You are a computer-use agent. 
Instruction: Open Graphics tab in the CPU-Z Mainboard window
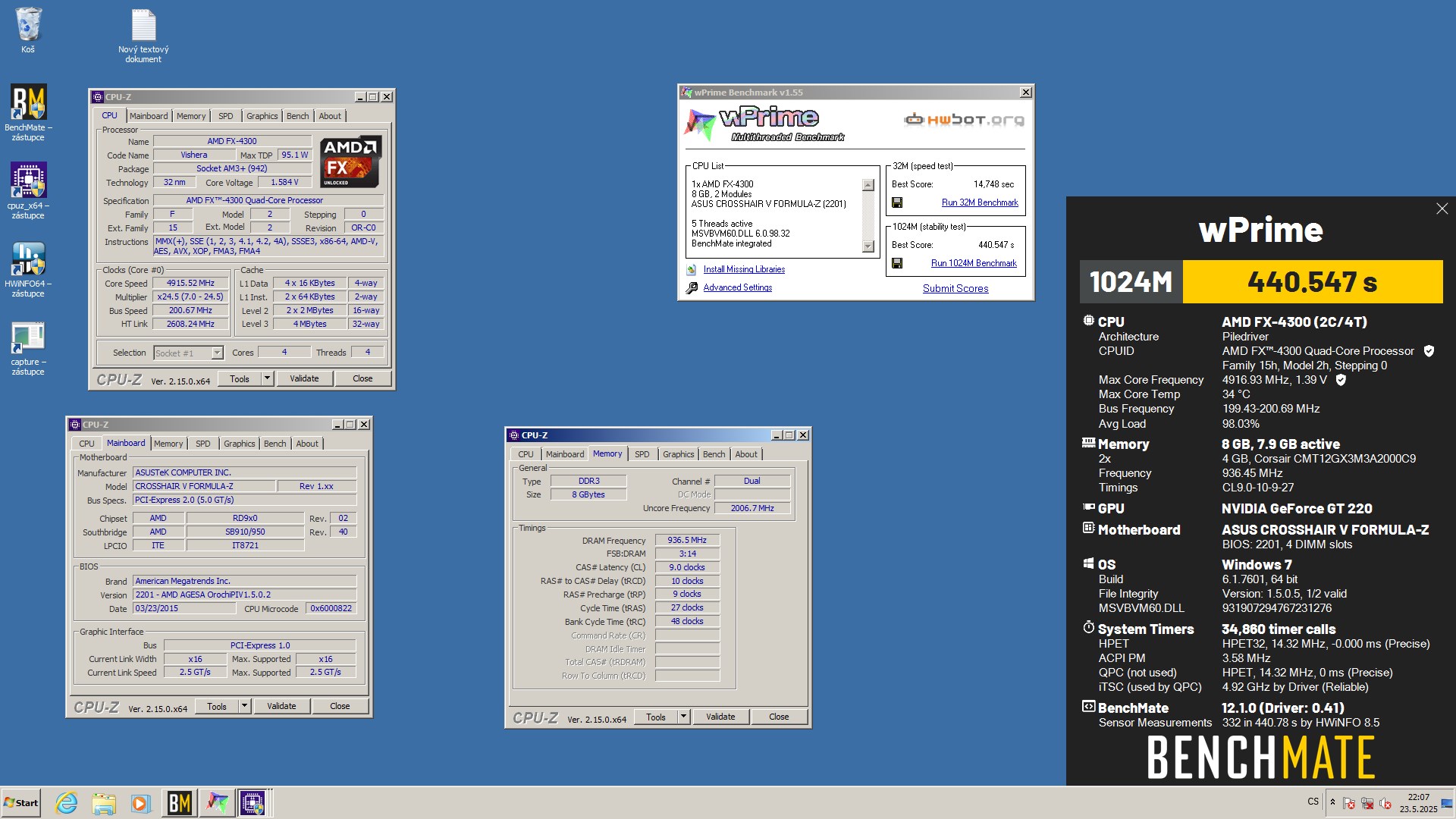pyautogui.click(x=240, y=444)
